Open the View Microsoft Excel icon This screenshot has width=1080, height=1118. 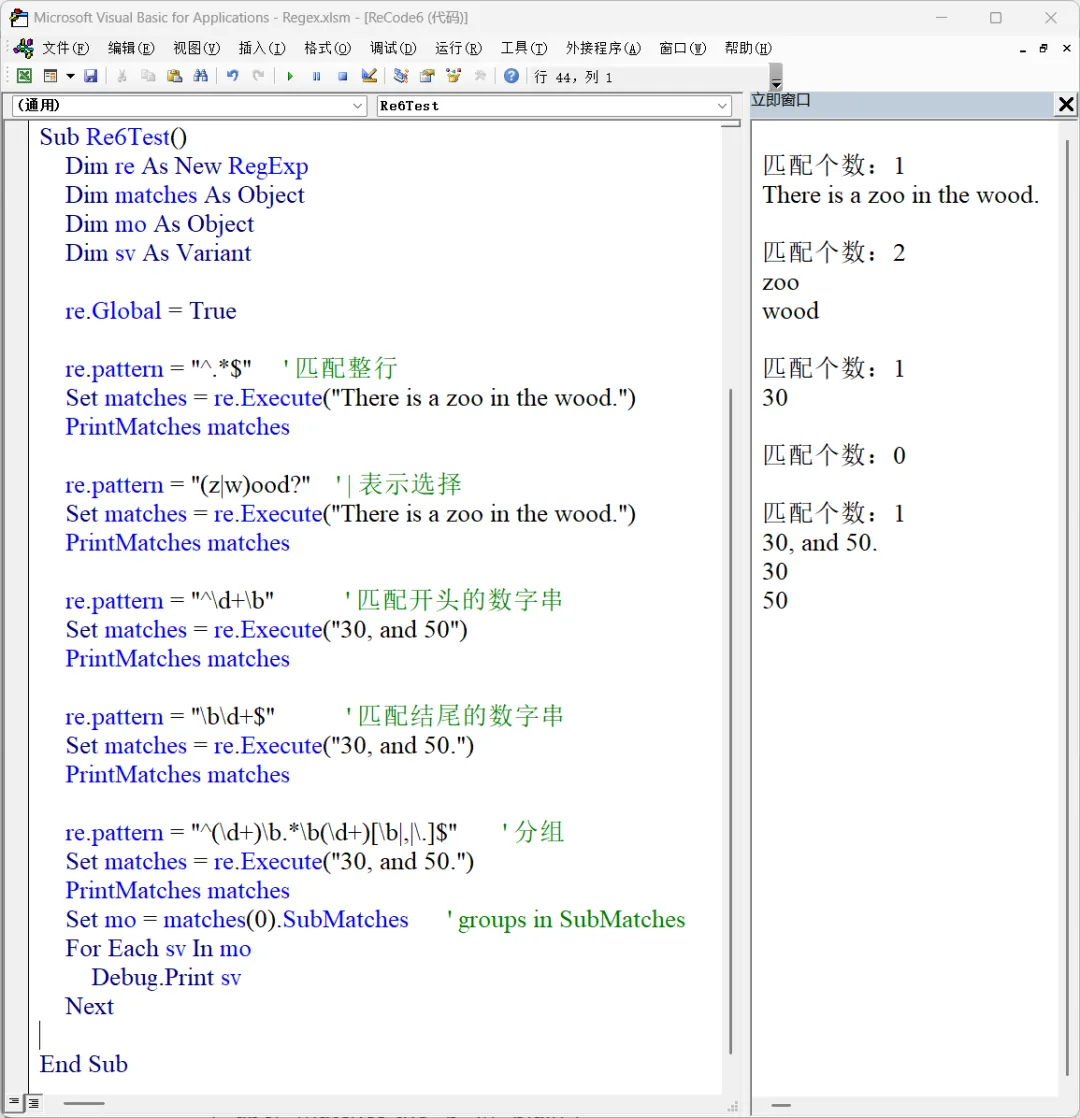(24, 76)
